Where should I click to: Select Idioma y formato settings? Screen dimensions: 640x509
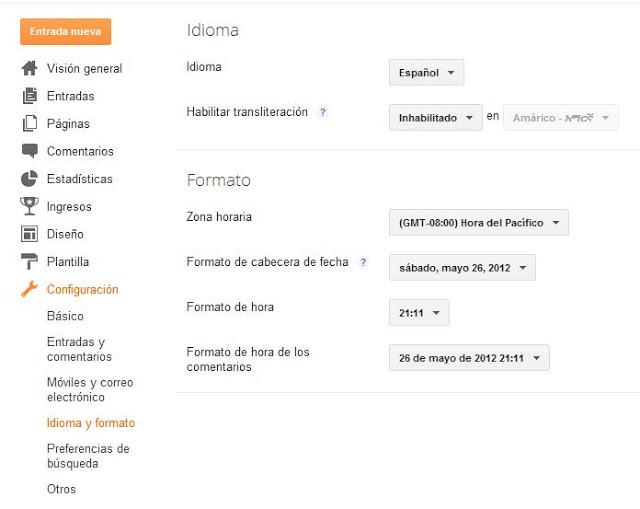click(91, 423)
